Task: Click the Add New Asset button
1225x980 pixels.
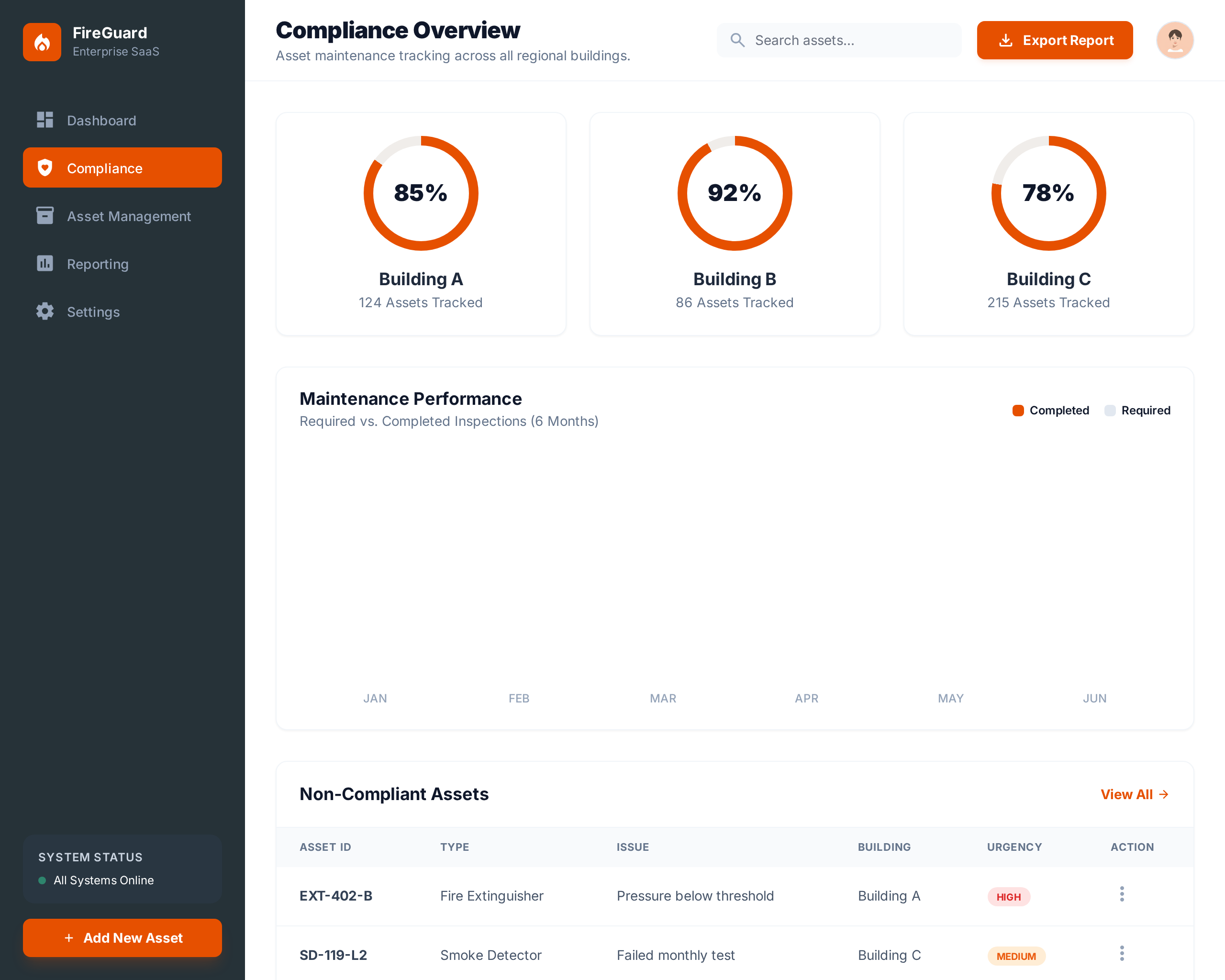Action: tap(122, 937)
